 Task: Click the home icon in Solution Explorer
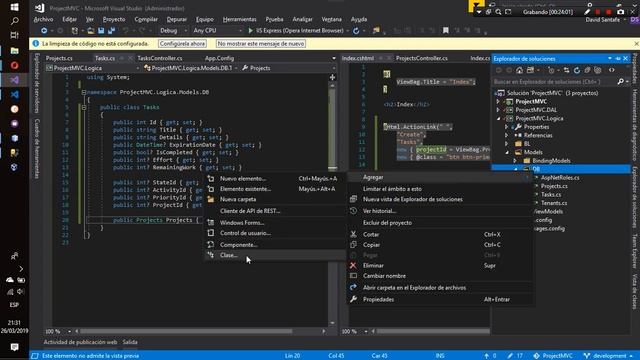(x=519, y=70)
